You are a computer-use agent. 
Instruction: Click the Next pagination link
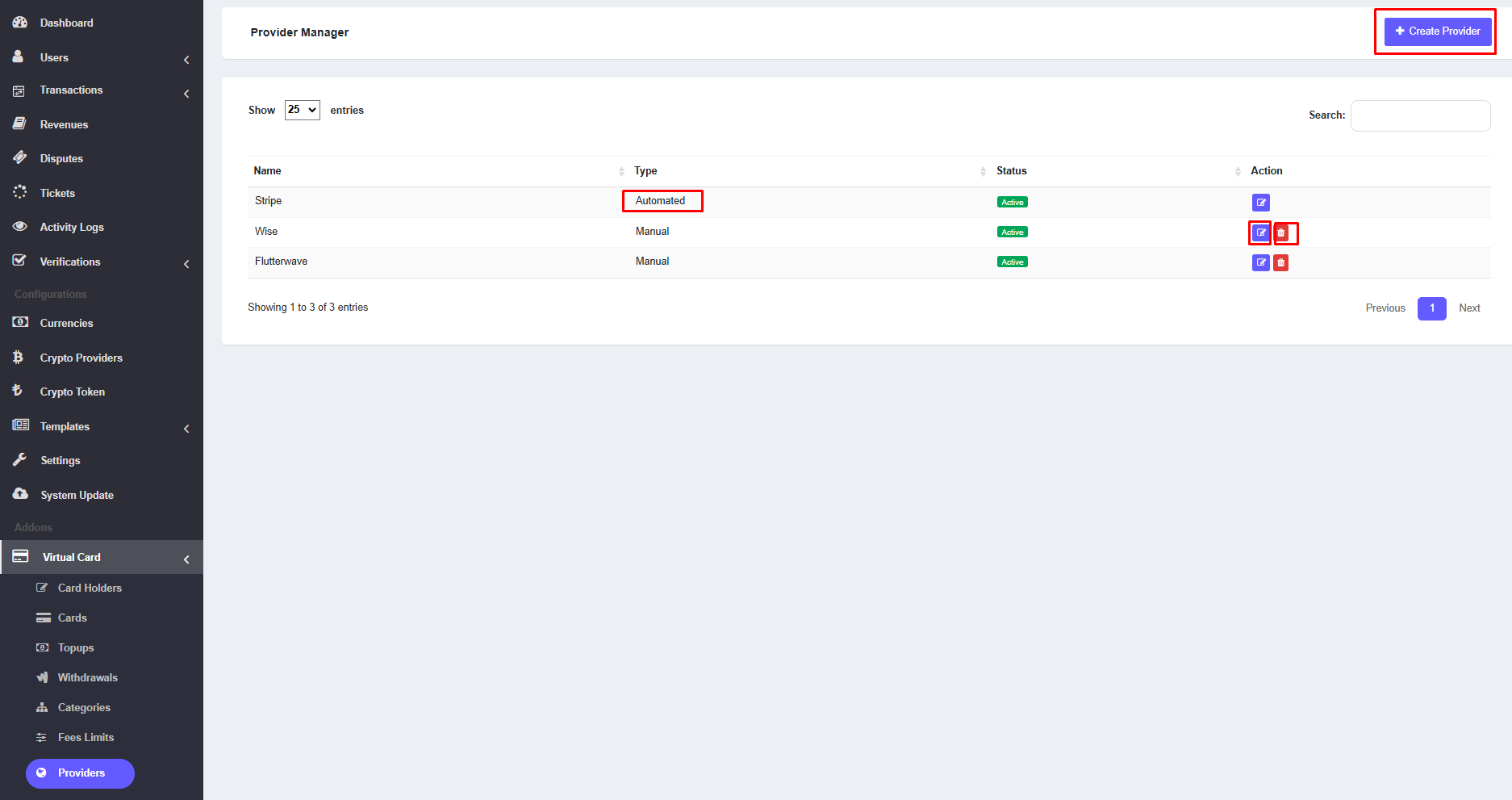coord(1469,308)
